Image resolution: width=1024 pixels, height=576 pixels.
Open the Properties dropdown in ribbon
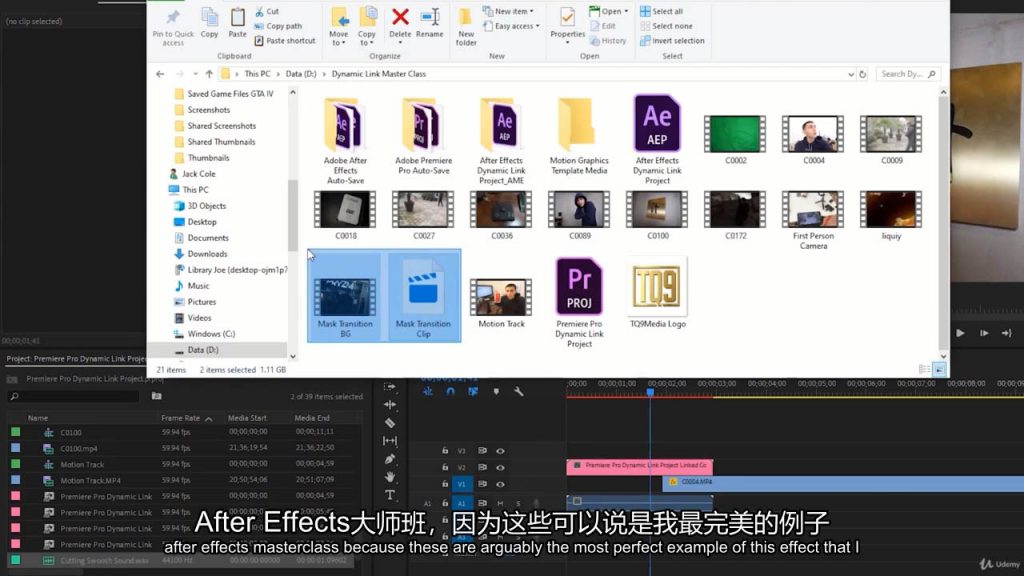pos(568,42)
